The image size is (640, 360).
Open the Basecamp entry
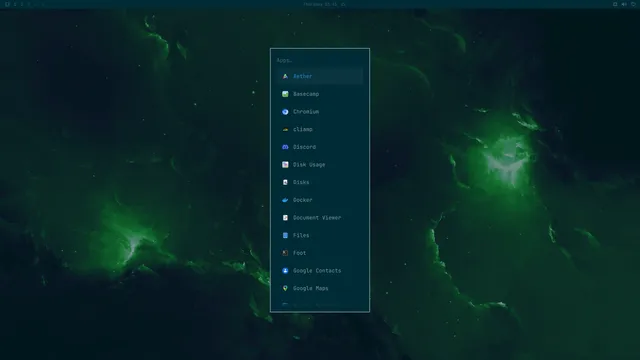(x=320, y=94)
